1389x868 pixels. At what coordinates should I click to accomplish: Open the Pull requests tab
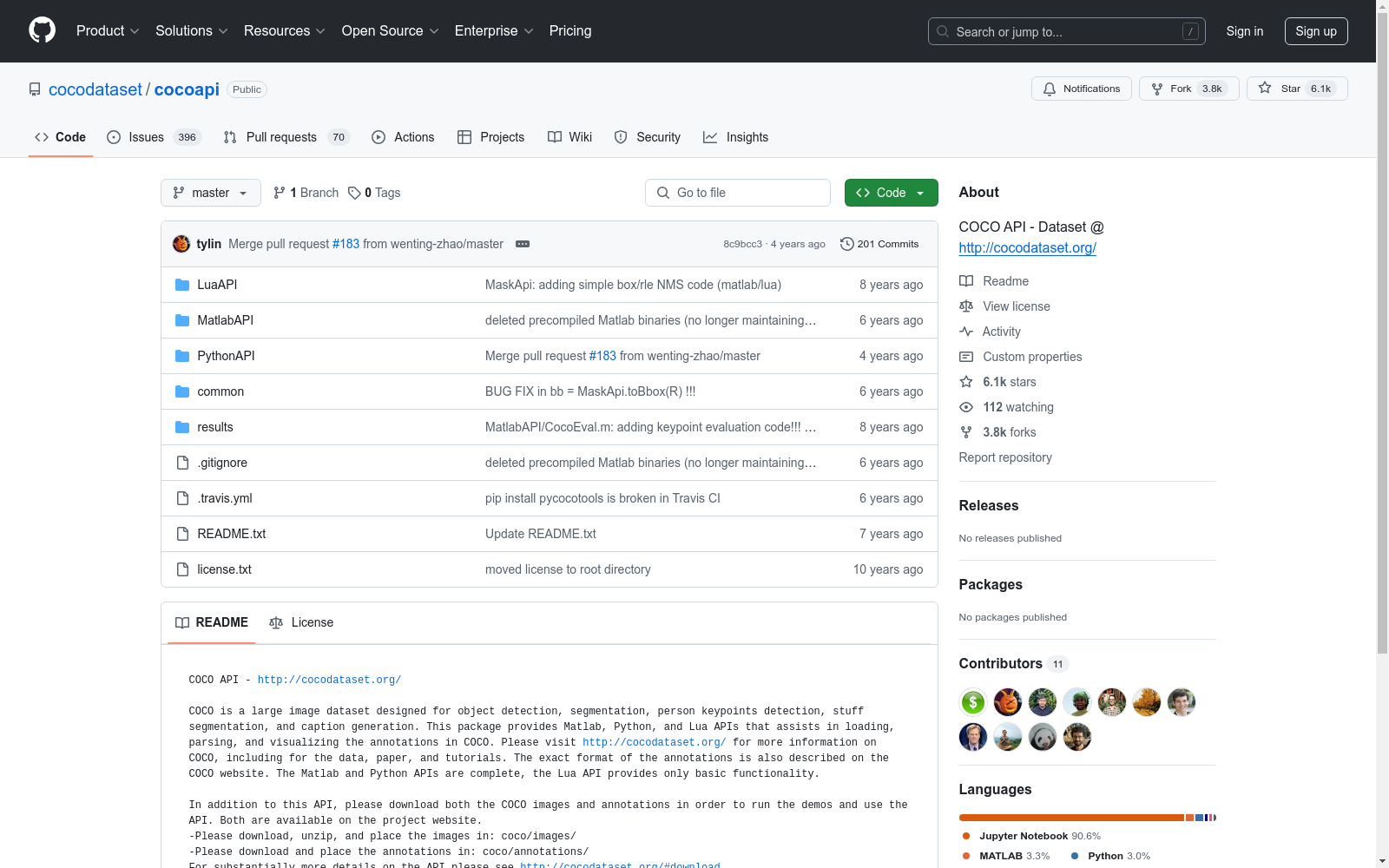[x=286, y=137]
